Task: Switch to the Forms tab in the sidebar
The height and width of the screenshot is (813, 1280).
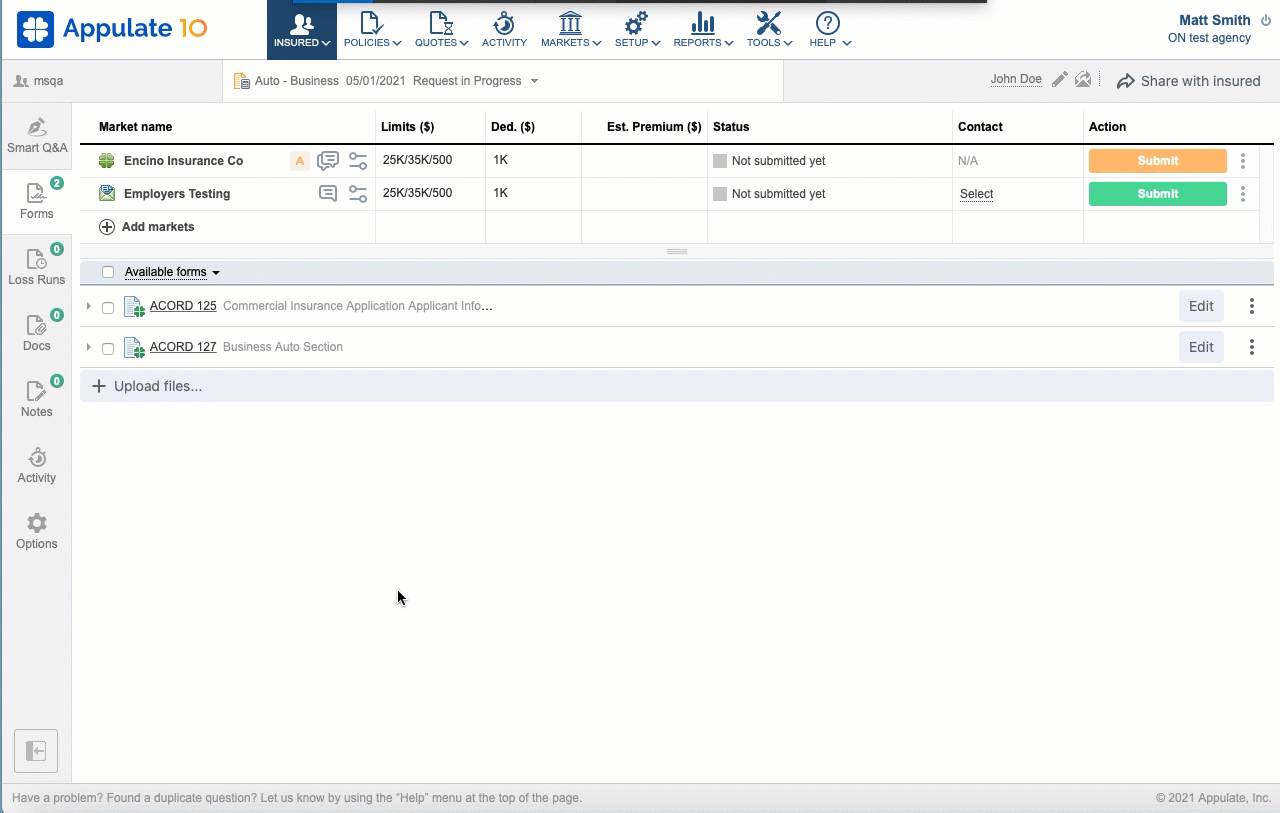Action: pos(37,202)
